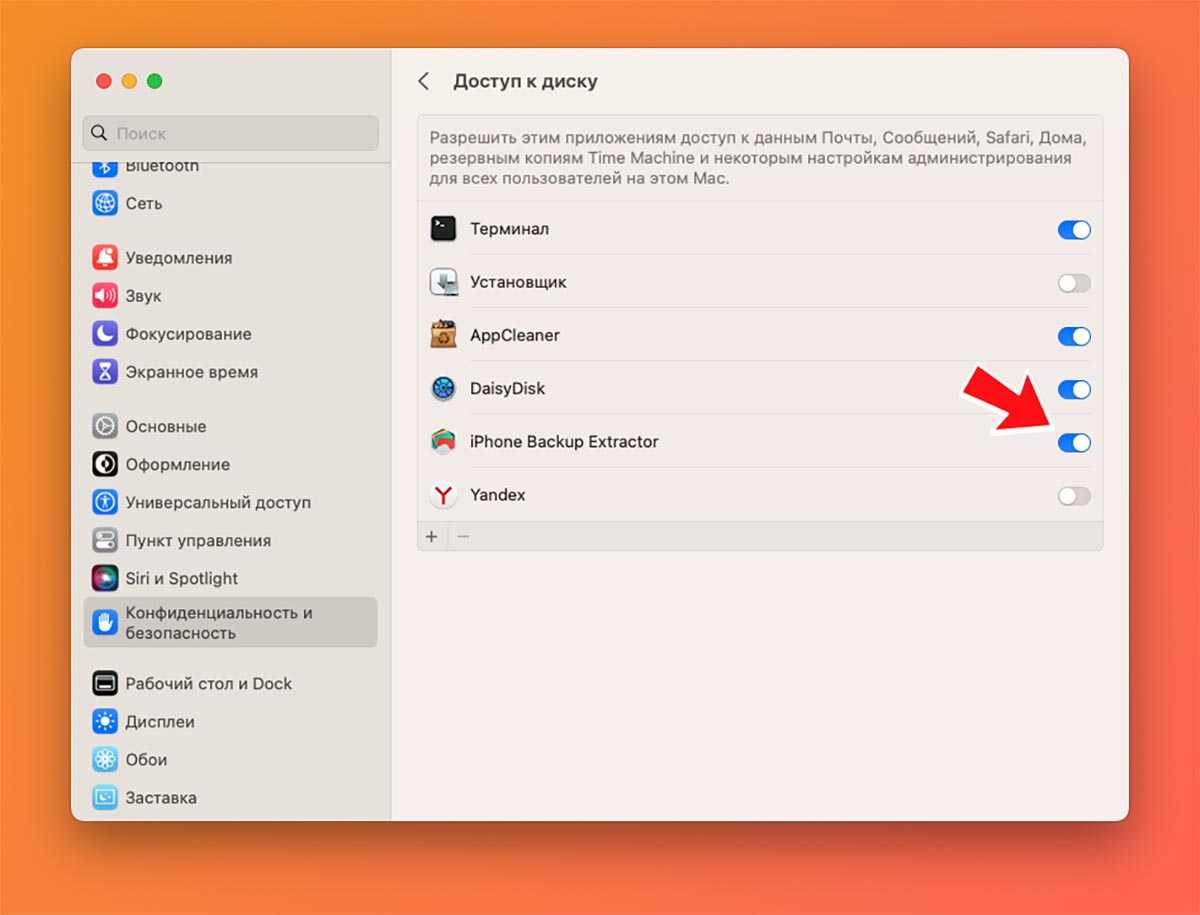This screenshot has height=915, width=1200.
Task: Enable disk access for Установщик
Action: click(x=1074, y=283)
